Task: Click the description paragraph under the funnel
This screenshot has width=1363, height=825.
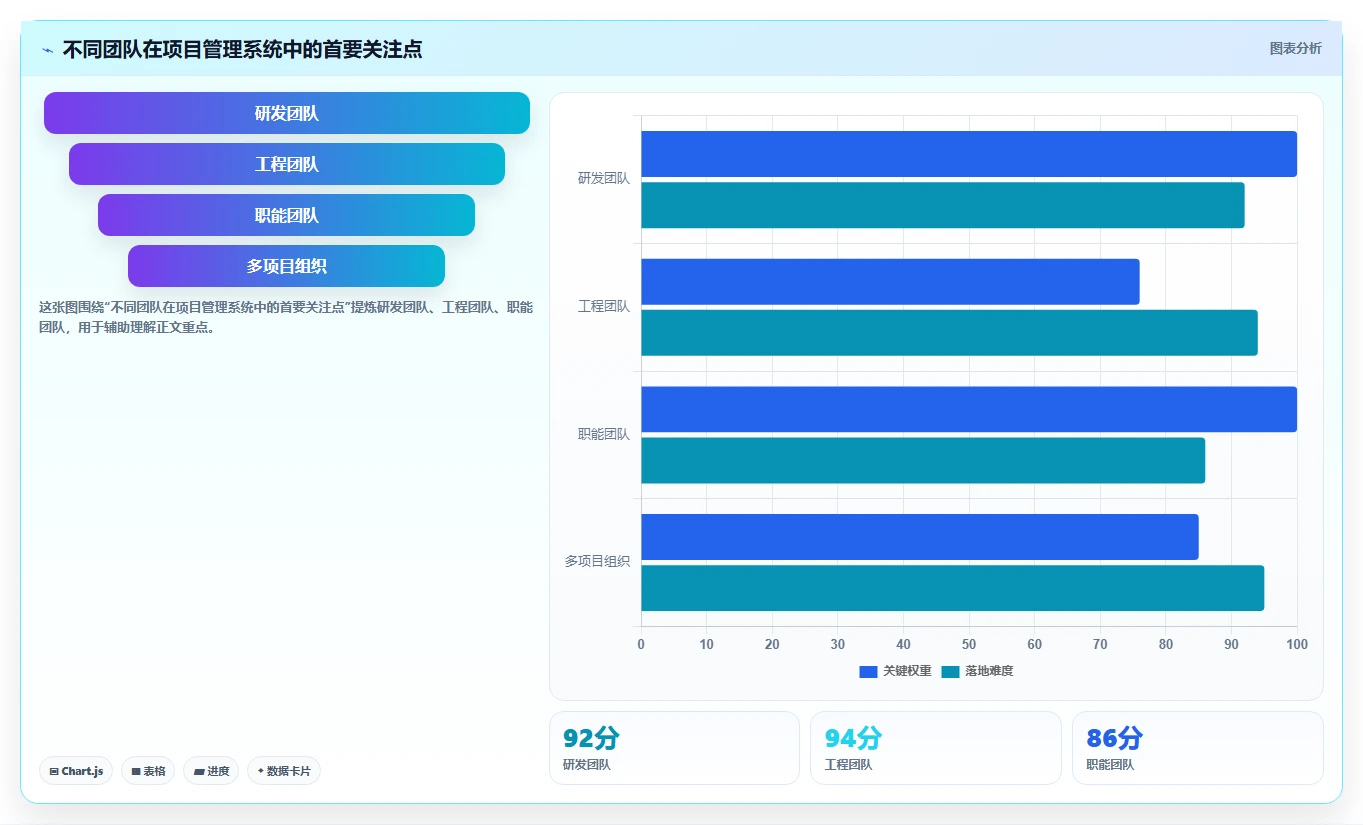Action: [x=286, y=317]
